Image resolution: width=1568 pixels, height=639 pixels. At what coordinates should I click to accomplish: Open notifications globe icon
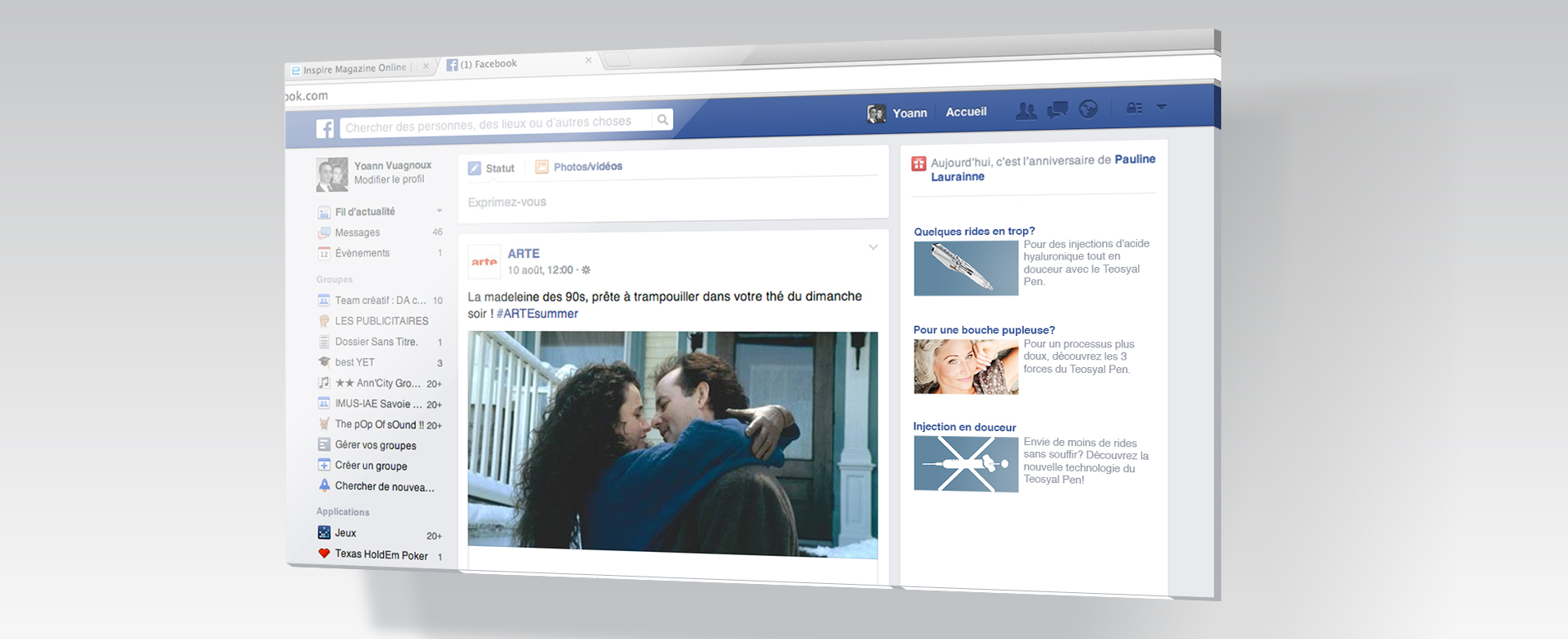(1088, 108)
